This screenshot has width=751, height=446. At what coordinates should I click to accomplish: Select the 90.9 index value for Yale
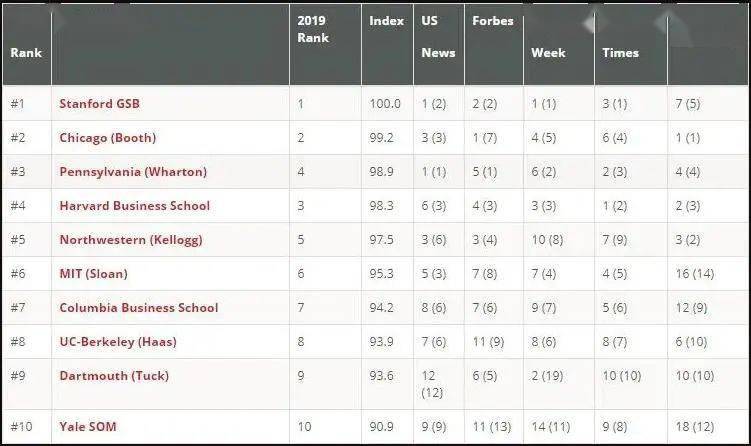382,426
